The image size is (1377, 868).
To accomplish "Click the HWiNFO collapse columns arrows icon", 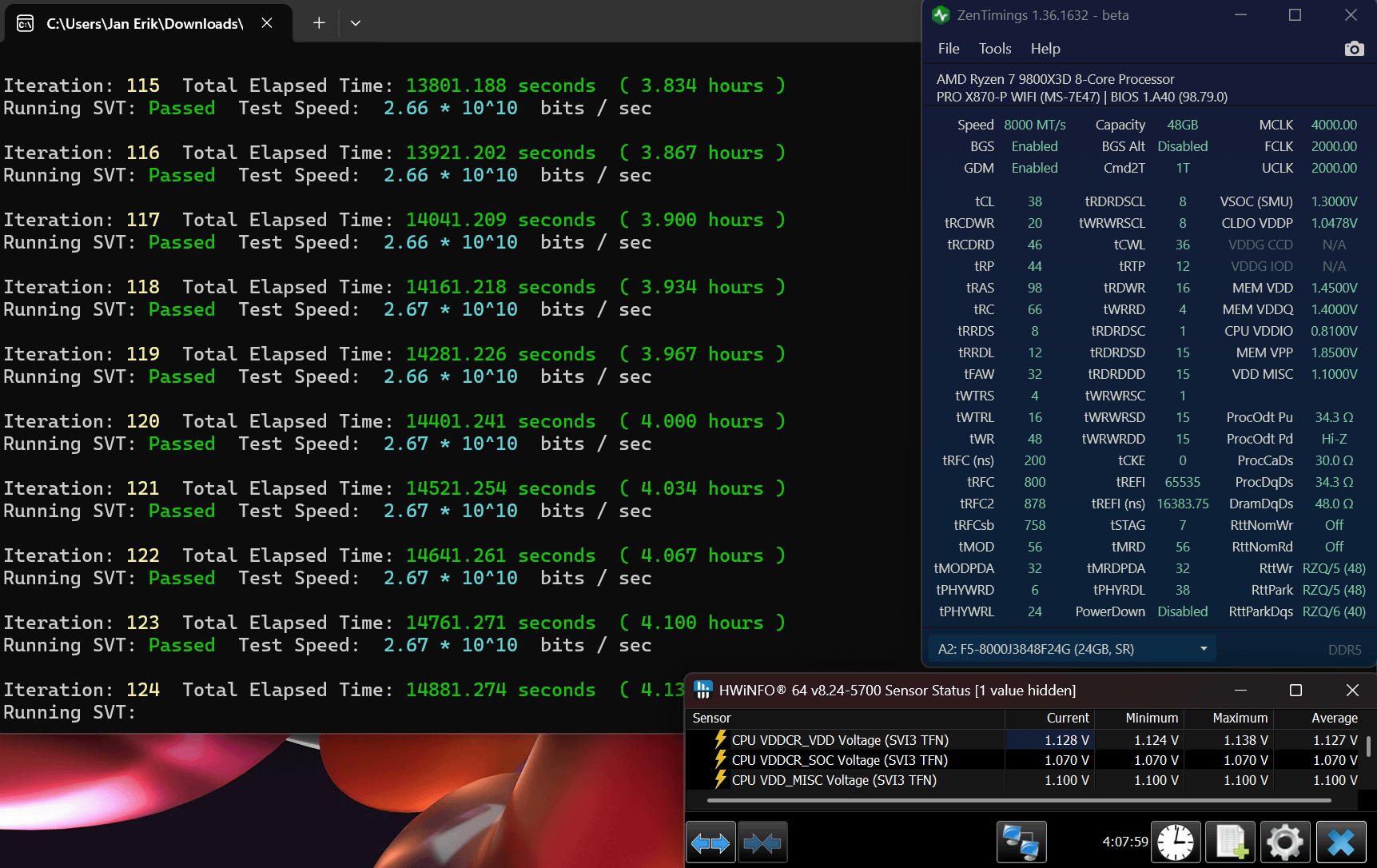I will [x=762, y=842].
